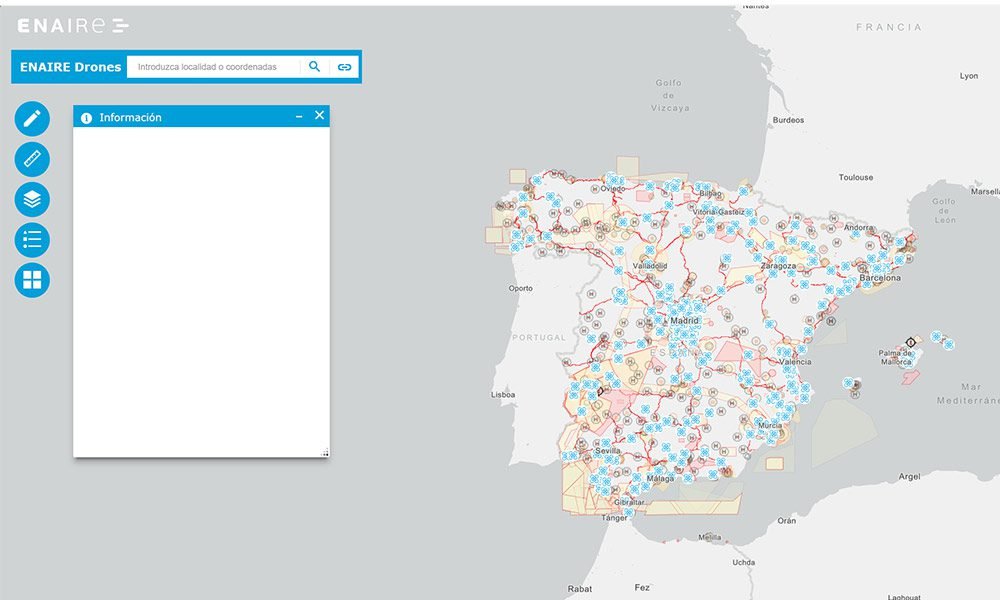This screenshot has width=1000, height=600.
Task: Click the PORTUGAL country label
Action: tap(539, 337)
